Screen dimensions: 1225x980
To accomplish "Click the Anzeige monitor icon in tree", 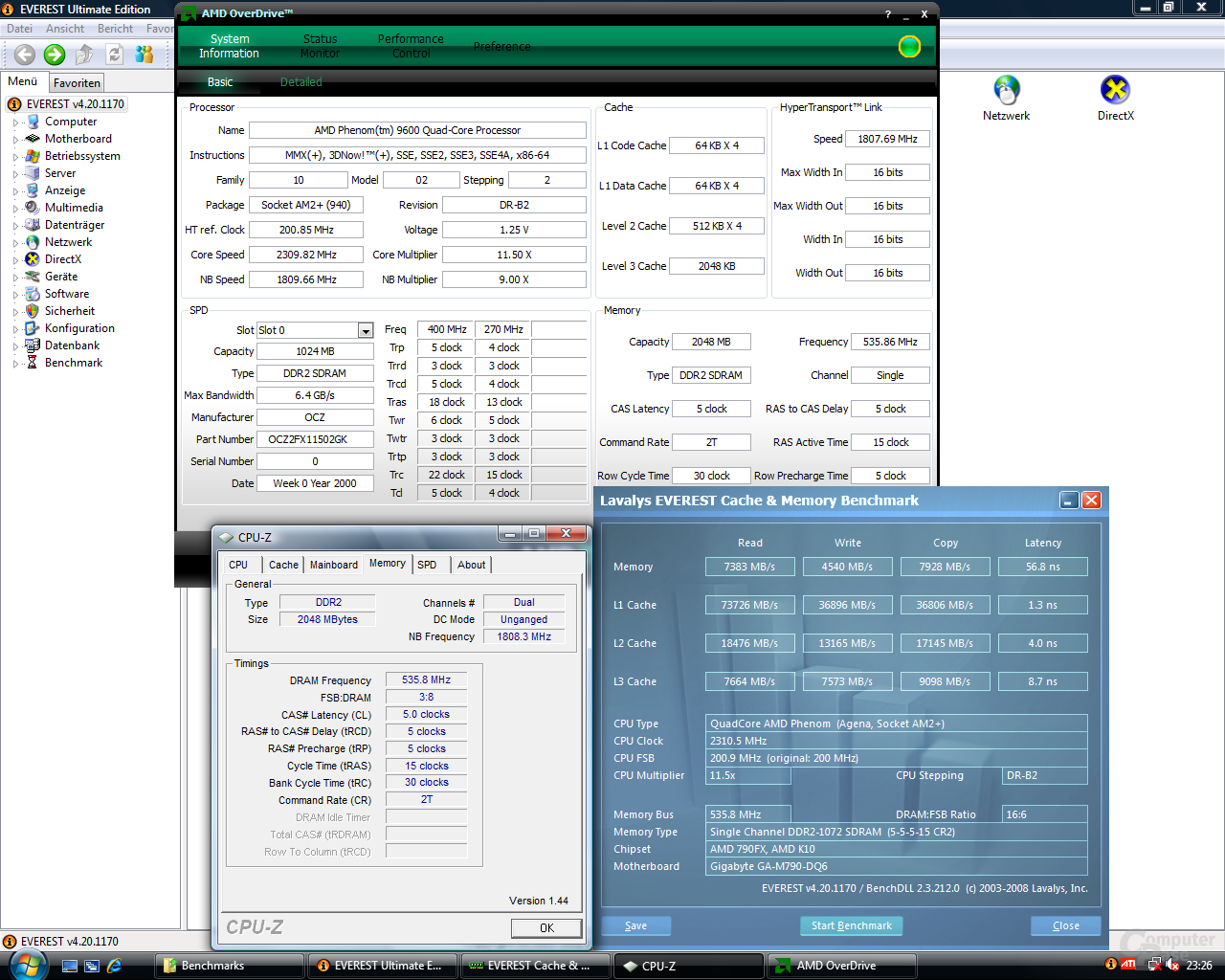I will point(33,190).
